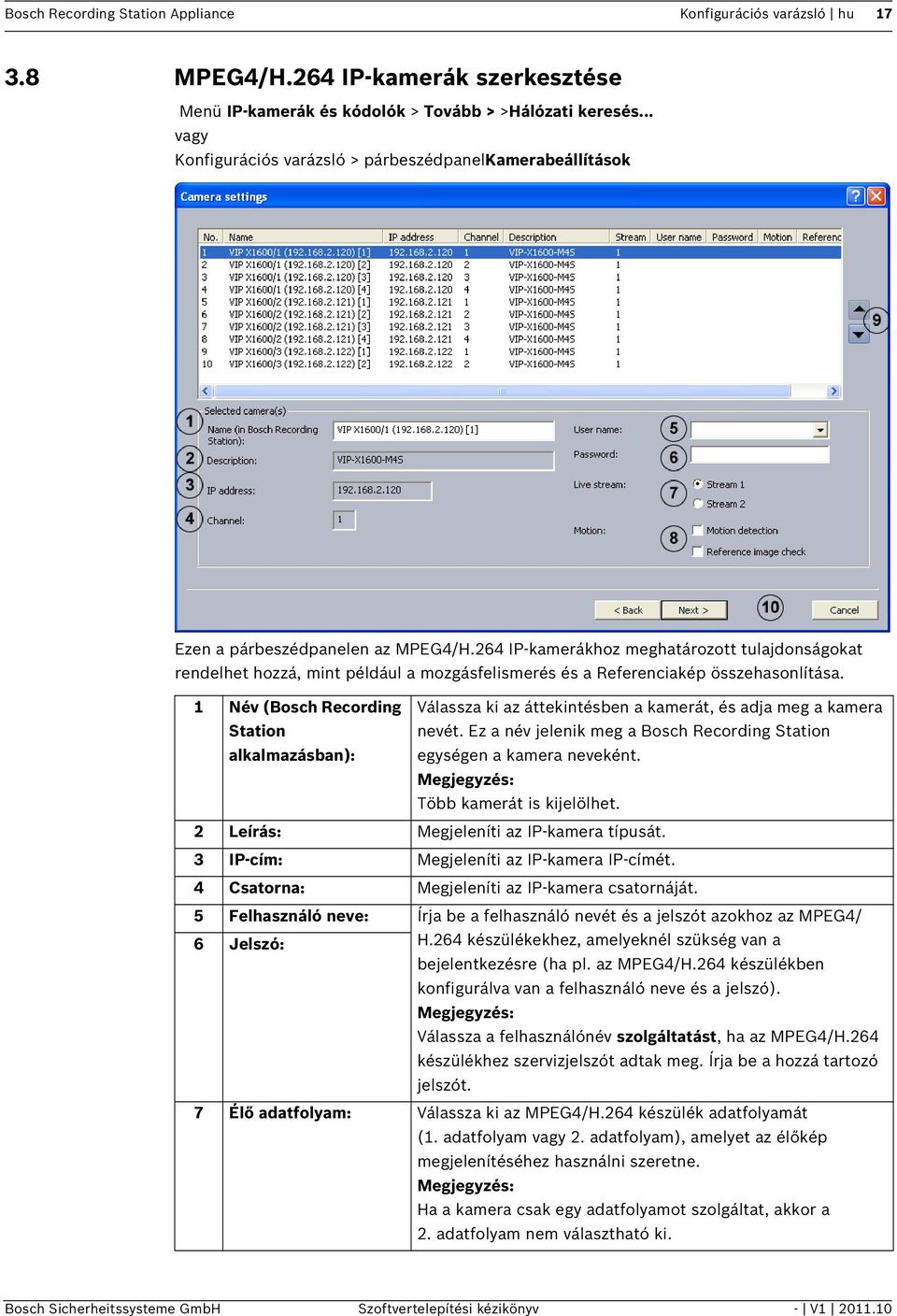Select camera row 5 VIP X1600/2 [1]
The width and height of the screenshot is (897, 1316).
coord(520,302)
